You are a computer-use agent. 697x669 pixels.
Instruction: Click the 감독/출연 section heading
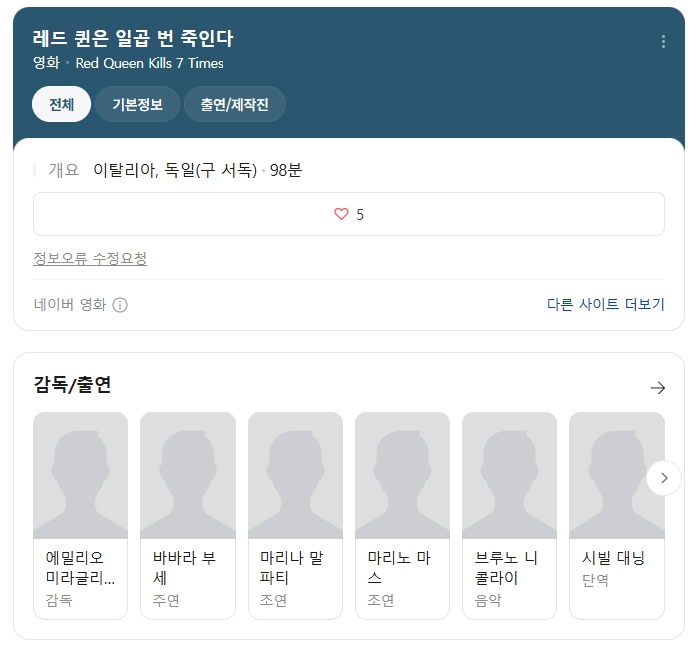(72, 385)
